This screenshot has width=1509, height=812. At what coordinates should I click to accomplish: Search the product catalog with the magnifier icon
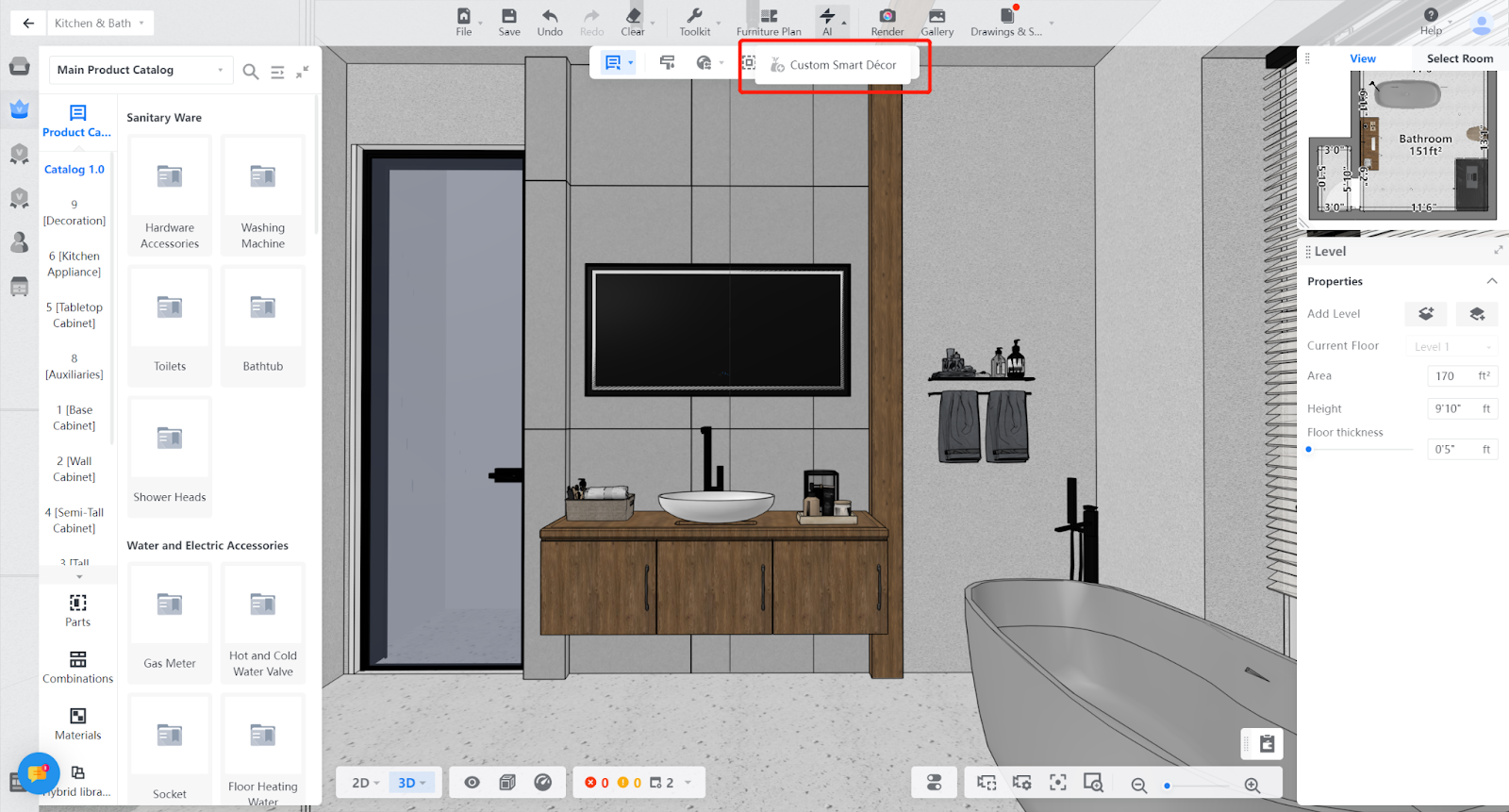coord(251,72)
